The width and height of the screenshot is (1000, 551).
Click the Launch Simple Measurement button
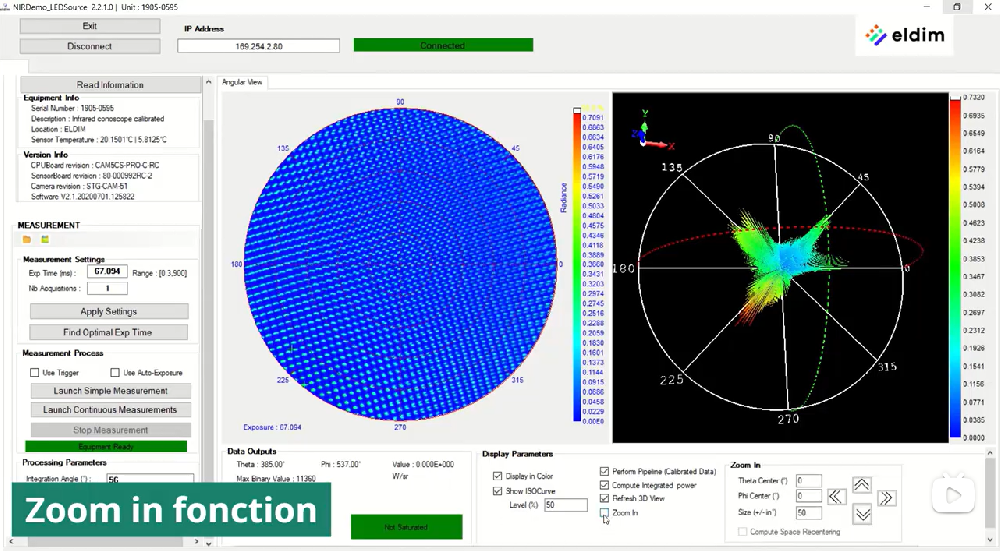point(111,391)
